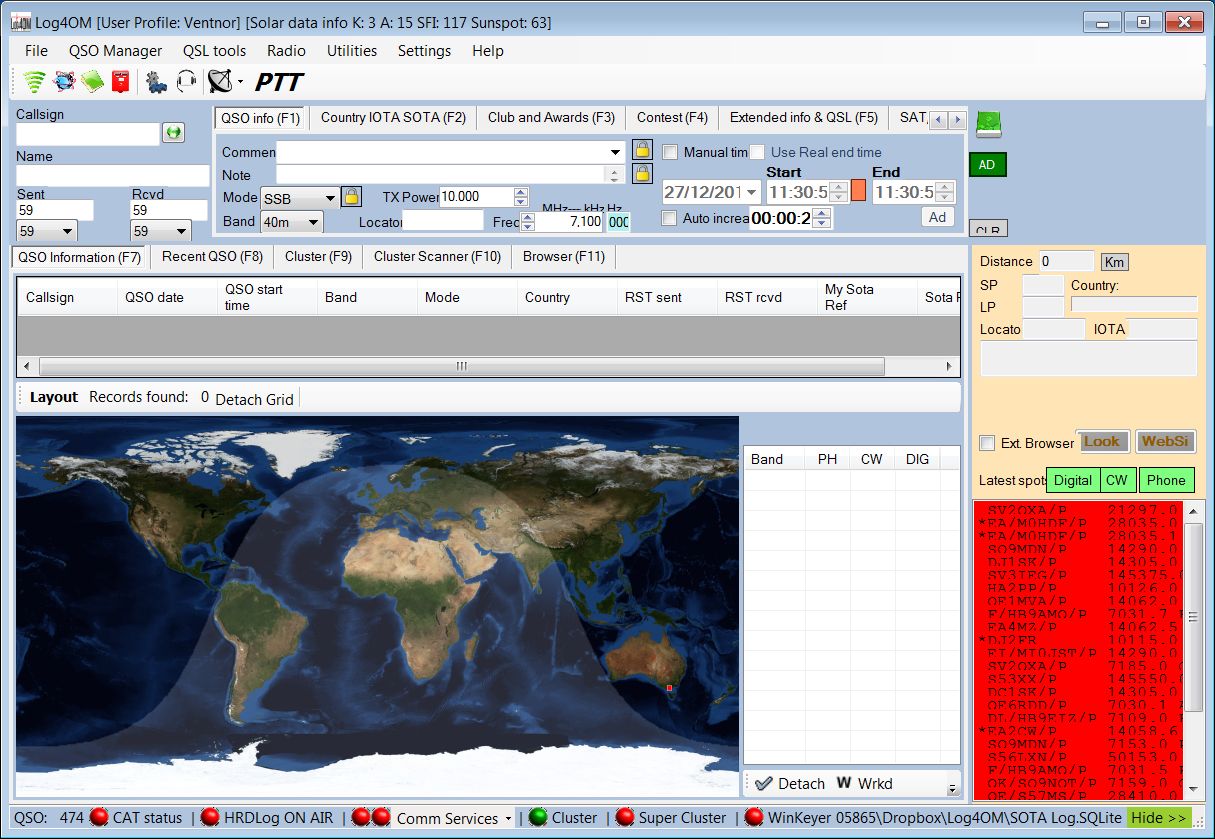Click the Look lookup button
Image resolution: width=1215 pixels, height=839 pixels.
click(x=1102, y=442)
